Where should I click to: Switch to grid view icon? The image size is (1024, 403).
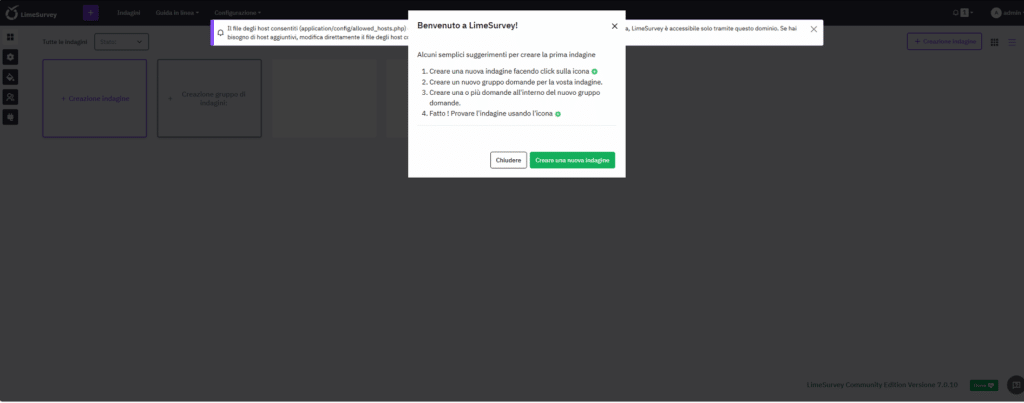994,42
